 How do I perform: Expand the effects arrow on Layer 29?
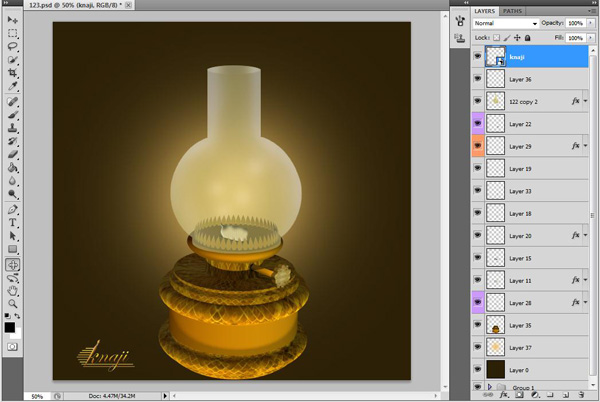click(586, 146)
